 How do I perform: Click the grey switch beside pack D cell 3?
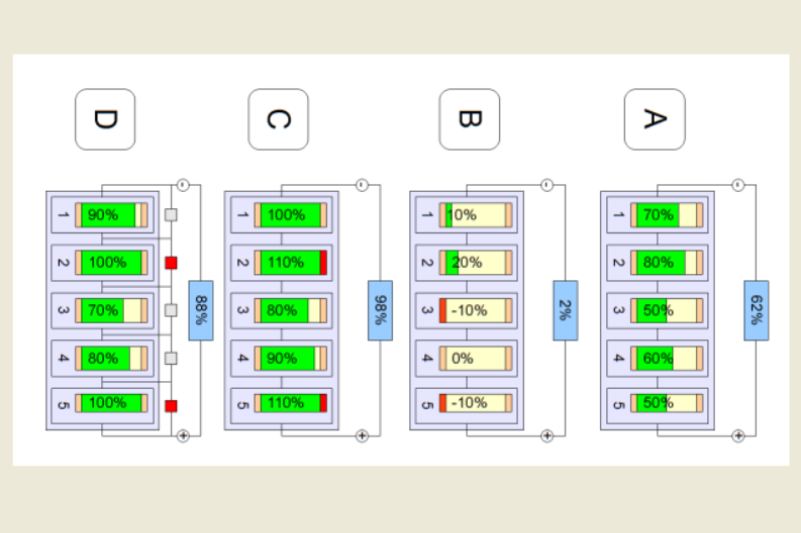171,310
